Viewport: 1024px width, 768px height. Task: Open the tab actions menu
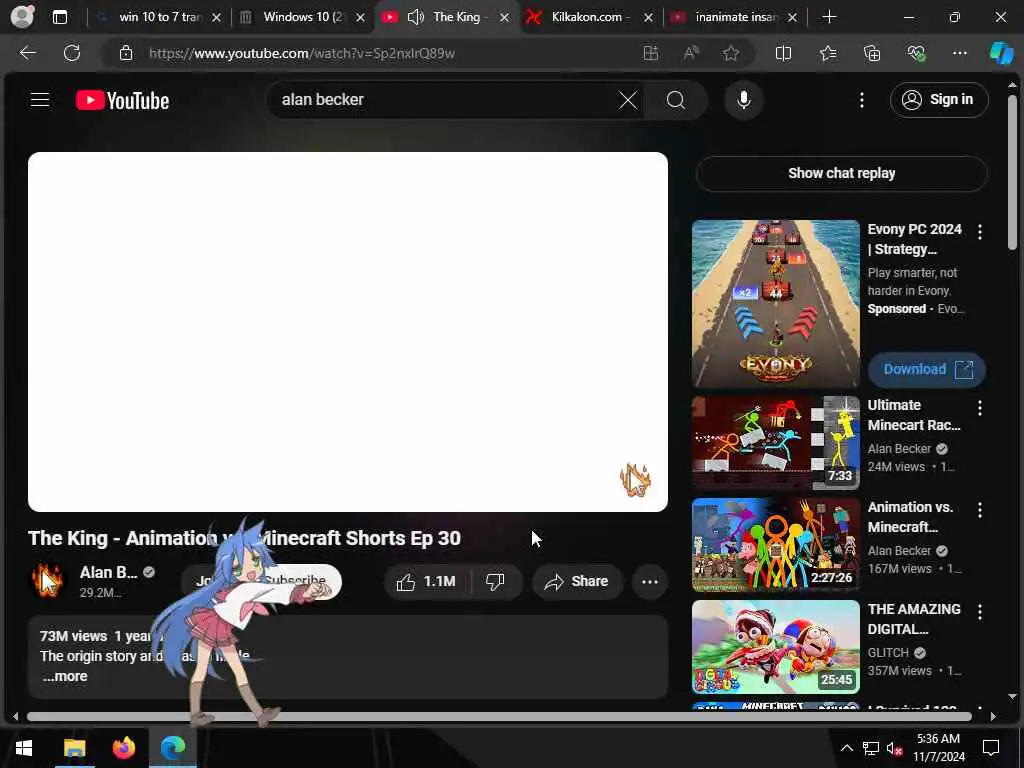(60, 17)
